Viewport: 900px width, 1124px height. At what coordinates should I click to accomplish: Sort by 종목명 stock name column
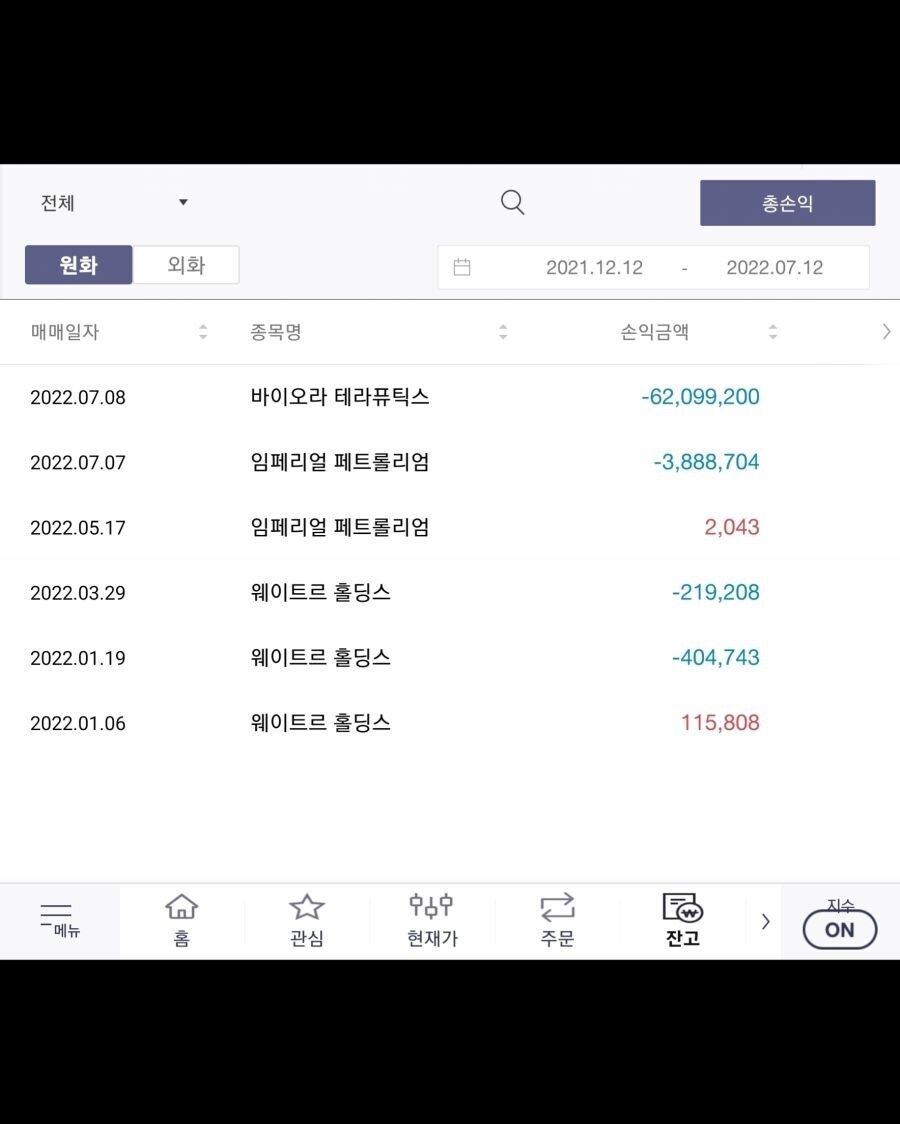click(503, 331)
